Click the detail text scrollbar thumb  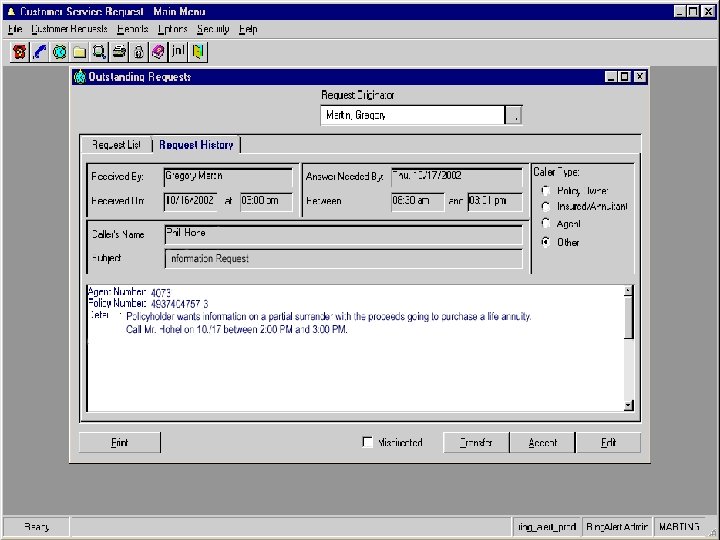(x=629, y=317)
